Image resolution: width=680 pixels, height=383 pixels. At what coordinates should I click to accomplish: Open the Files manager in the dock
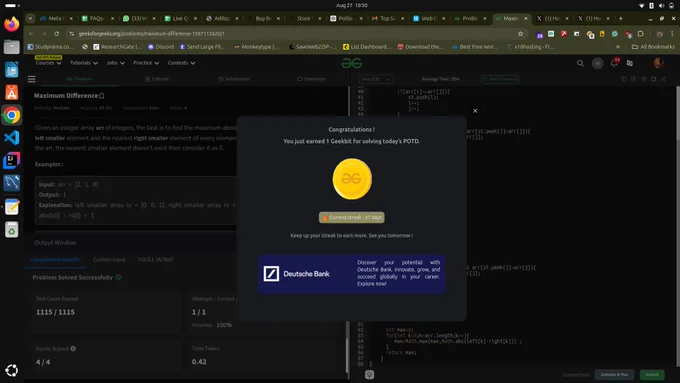point(12,46)
